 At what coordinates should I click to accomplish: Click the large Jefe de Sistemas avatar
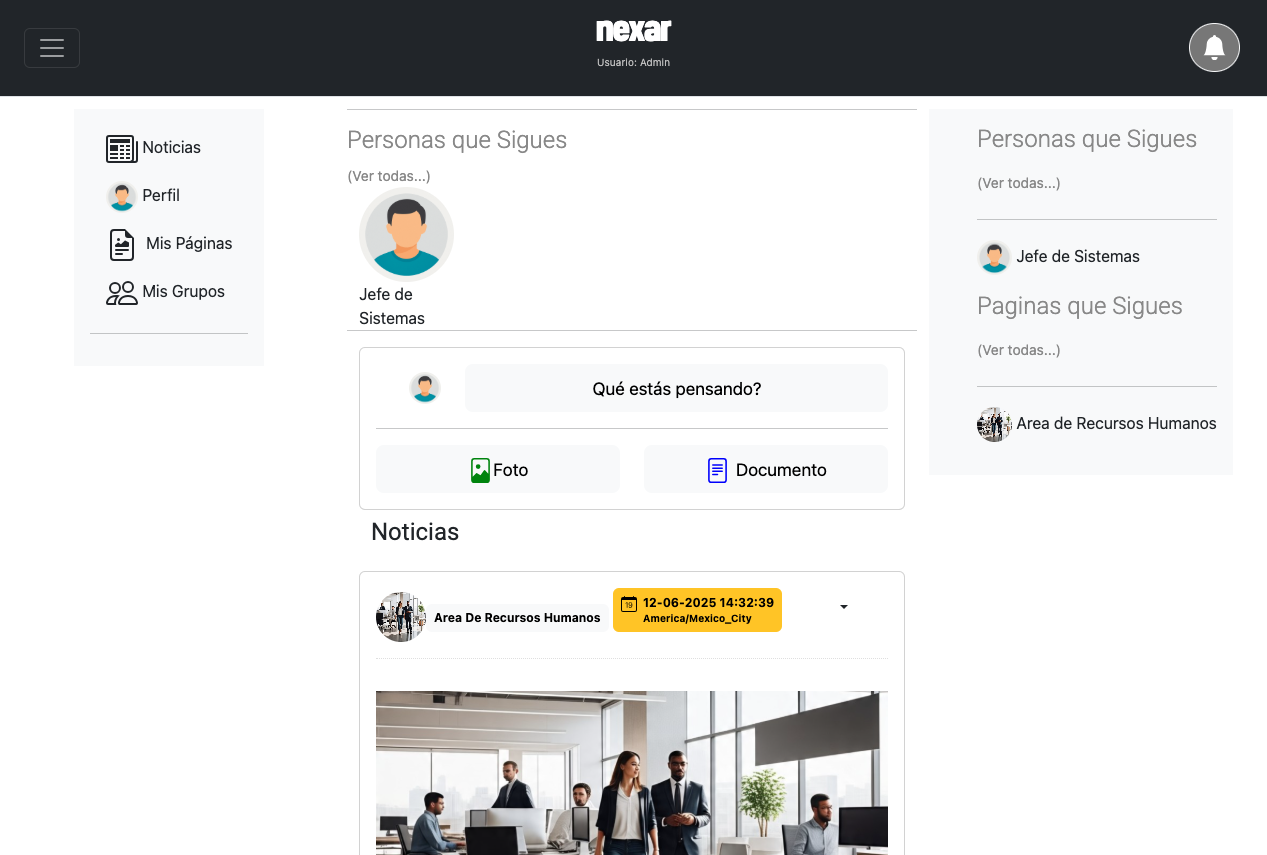pos(406,235)
